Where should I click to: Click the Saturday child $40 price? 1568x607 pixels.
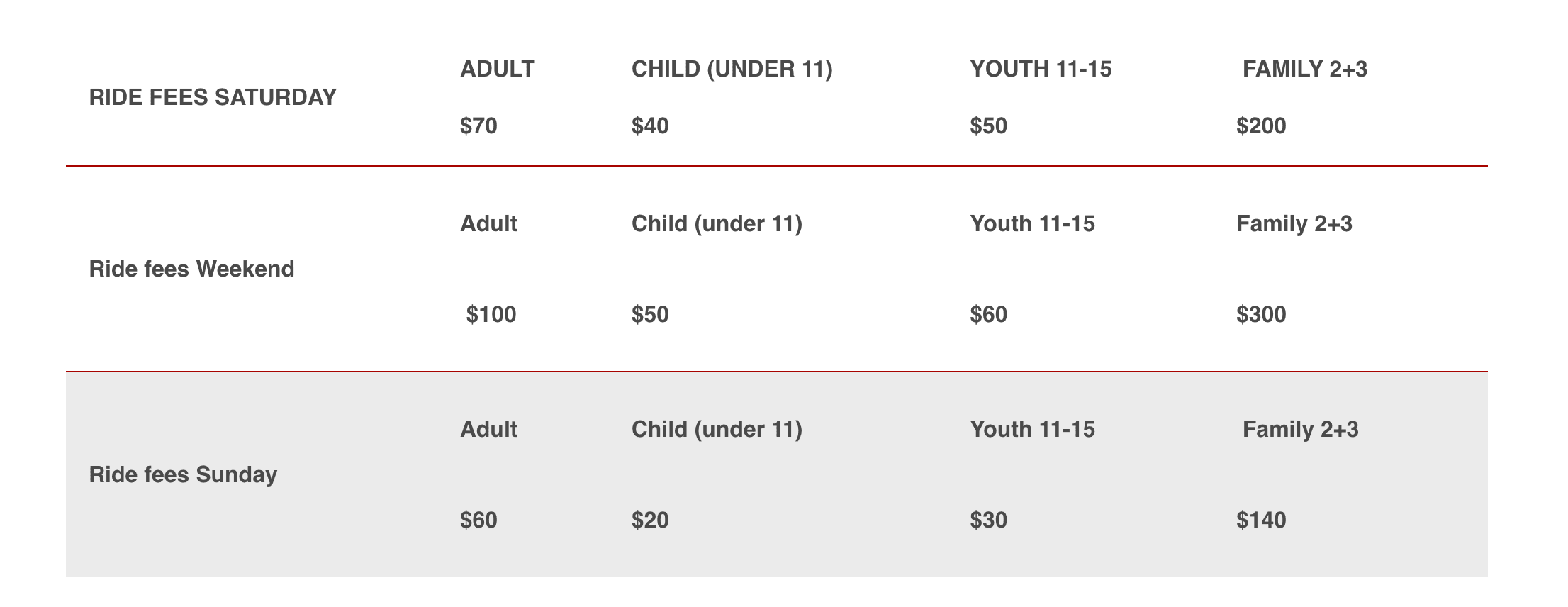click(x=650, y=126)
